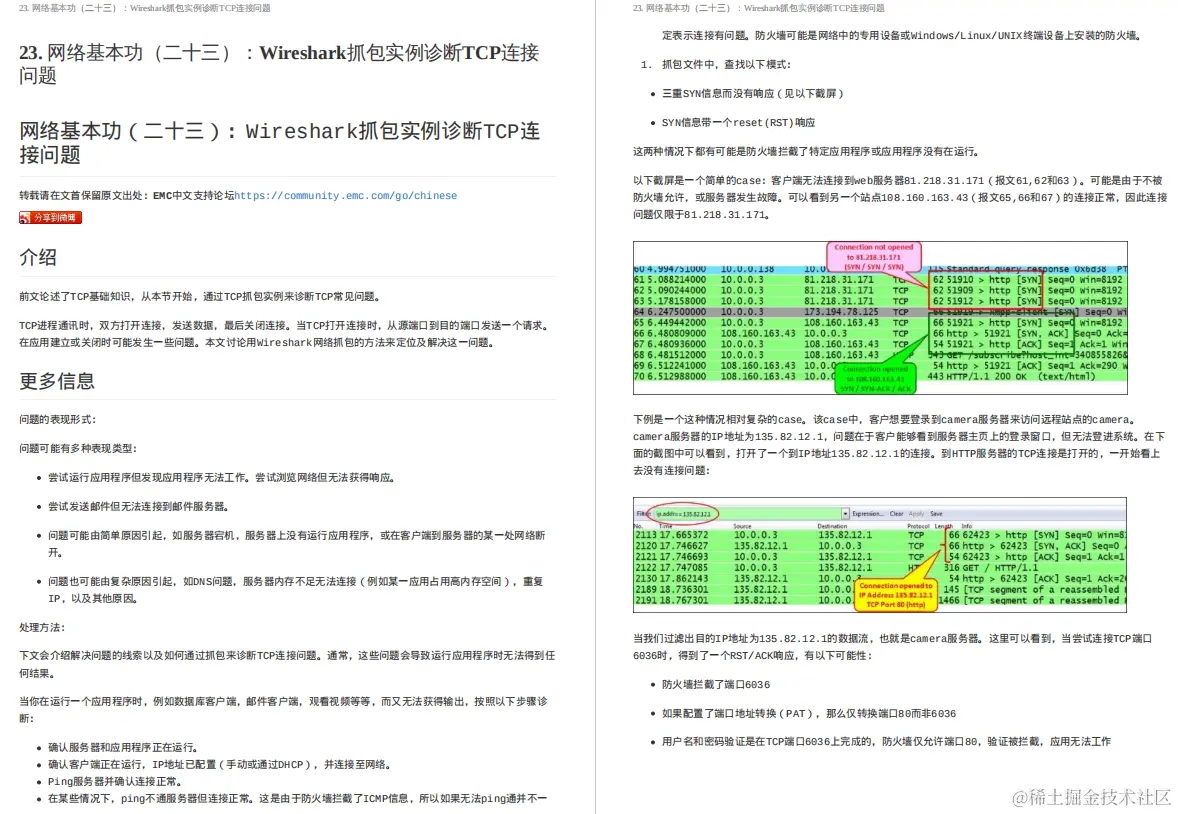Sort packets by the Destination column
This screenshot has height=814, width=1178.
click(x=833, y=526)
